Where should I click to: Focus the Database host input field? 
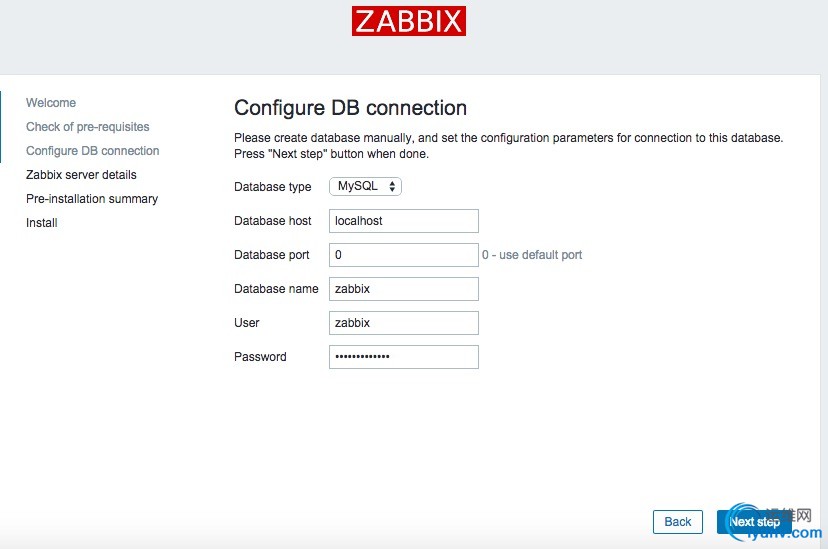click(x=403, y=221)
